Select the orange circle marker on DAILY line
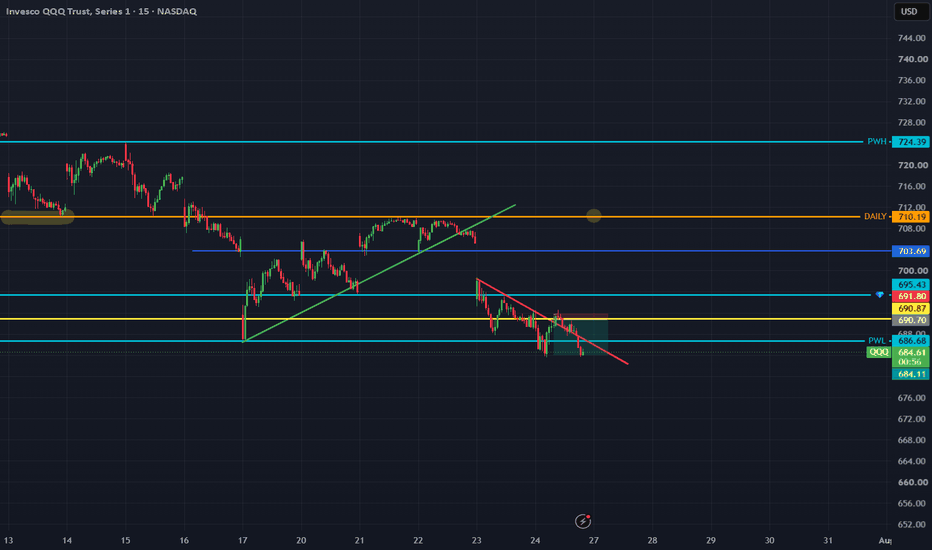Image resolution: width=932 pixels, height=550 pixels. [x=594, y=216]
